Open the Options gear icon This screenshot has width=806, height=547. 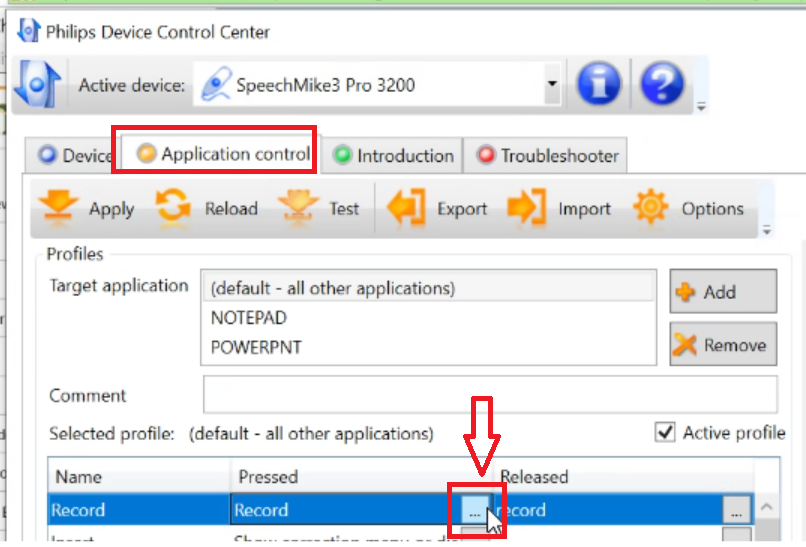click(x=651, y=208)
